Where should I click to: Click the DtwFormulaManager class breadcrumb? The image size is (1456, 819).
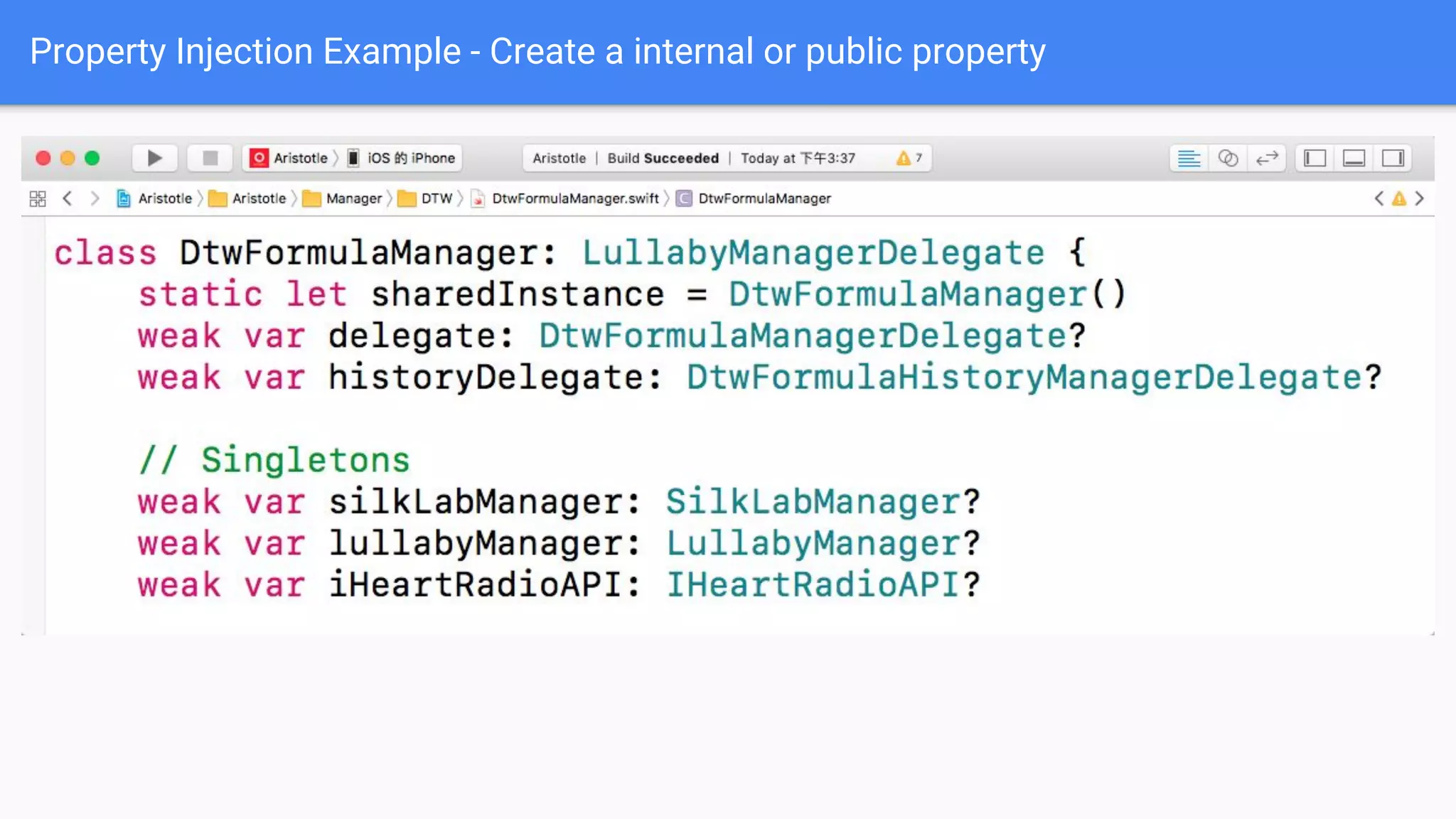755,198
